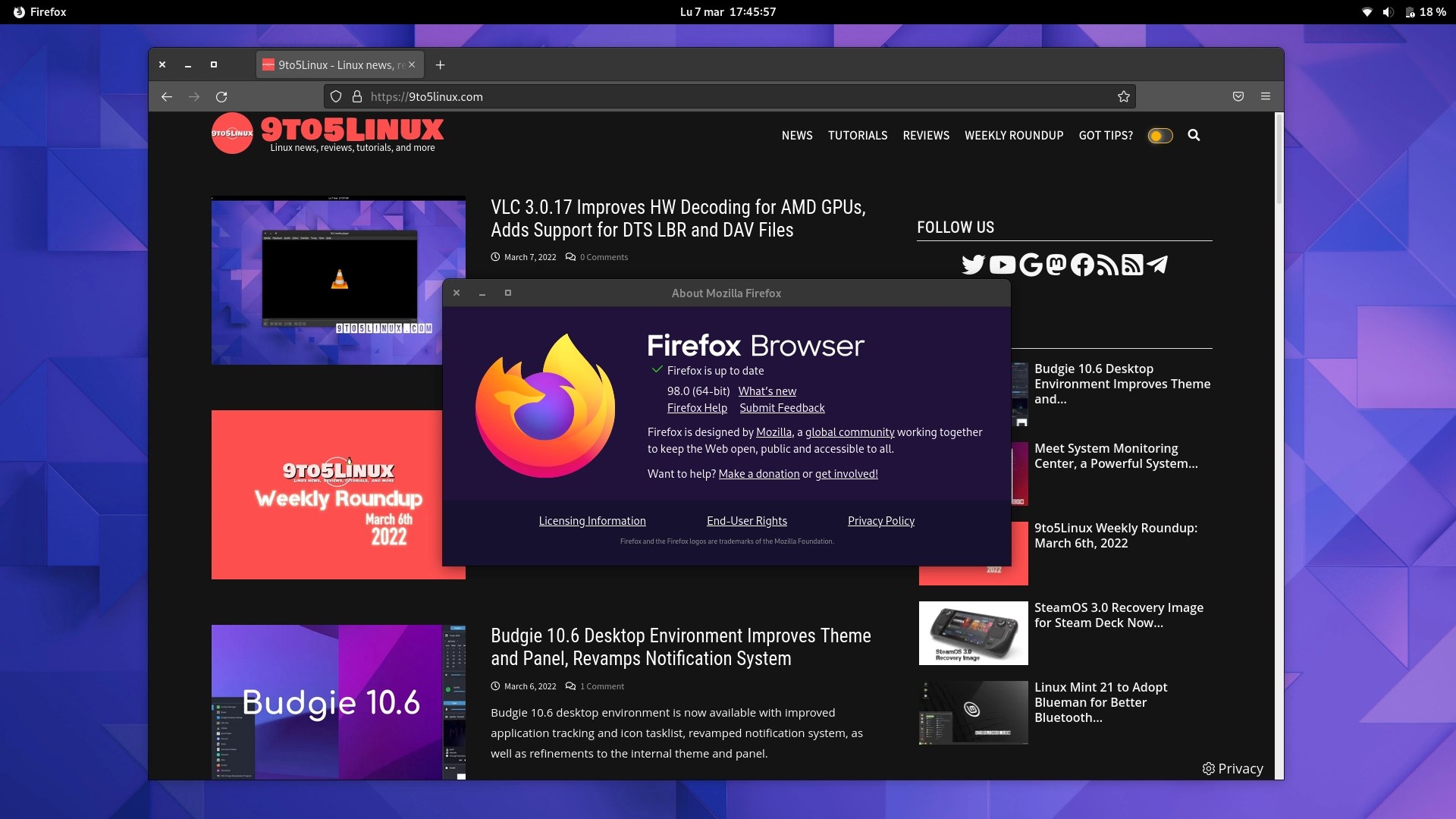This screenshot has width=1456, height=819.
Task: Save page to Pocket
Action: coord(1238,96)
